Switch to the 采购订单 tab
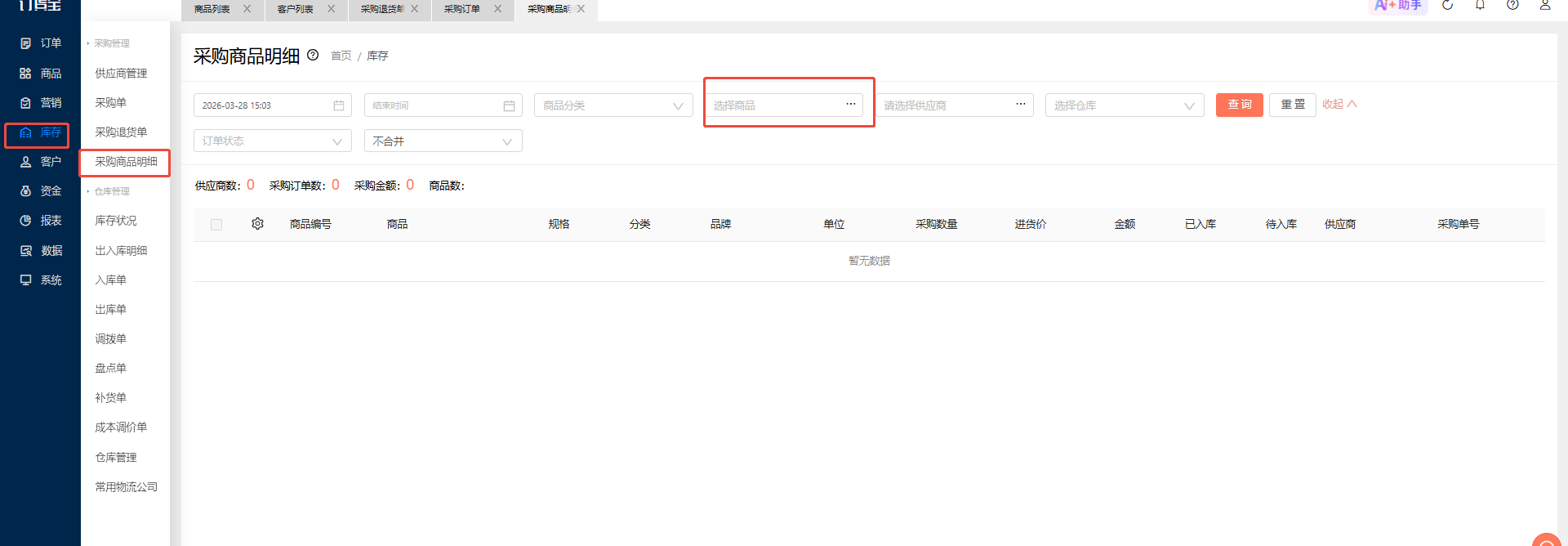 click(462, 9)
